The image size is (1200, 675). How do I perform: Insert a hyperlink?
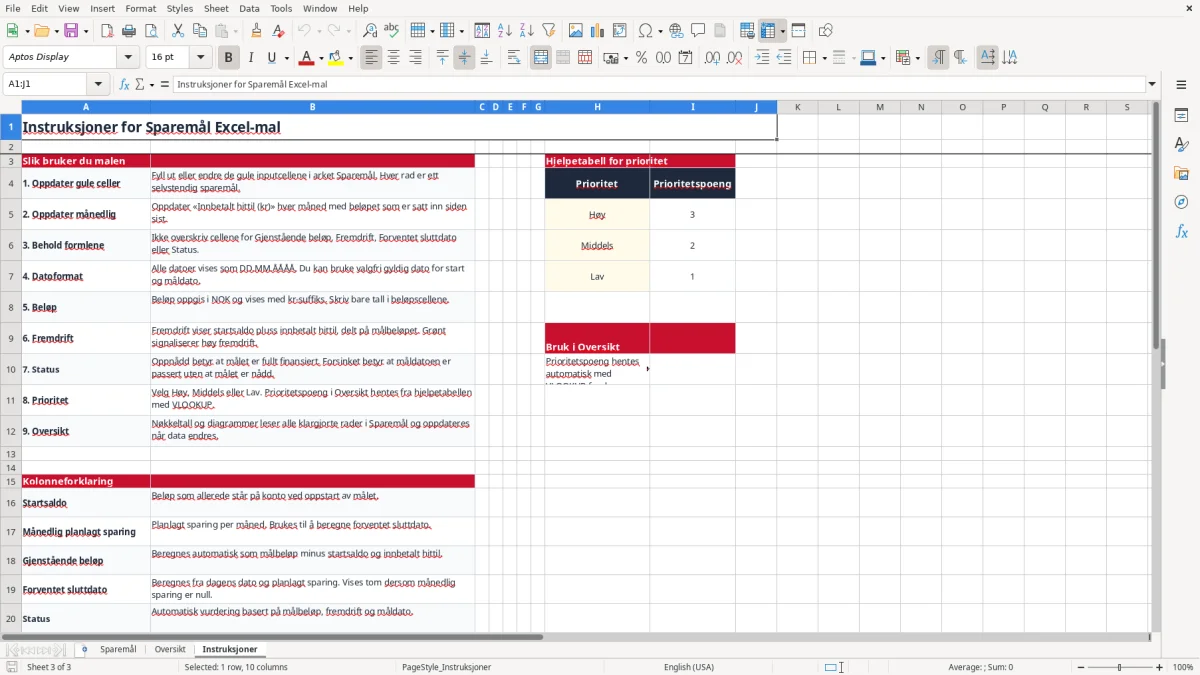coord(676,31)
